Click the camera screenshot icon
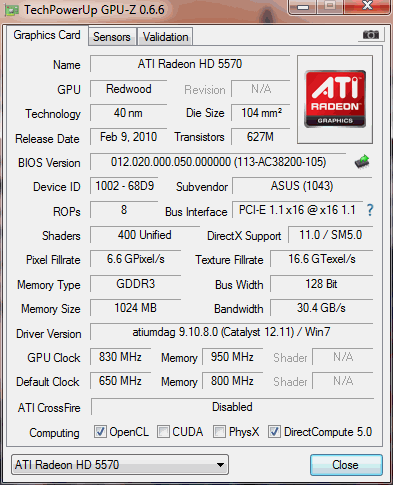 pos(371,34)
